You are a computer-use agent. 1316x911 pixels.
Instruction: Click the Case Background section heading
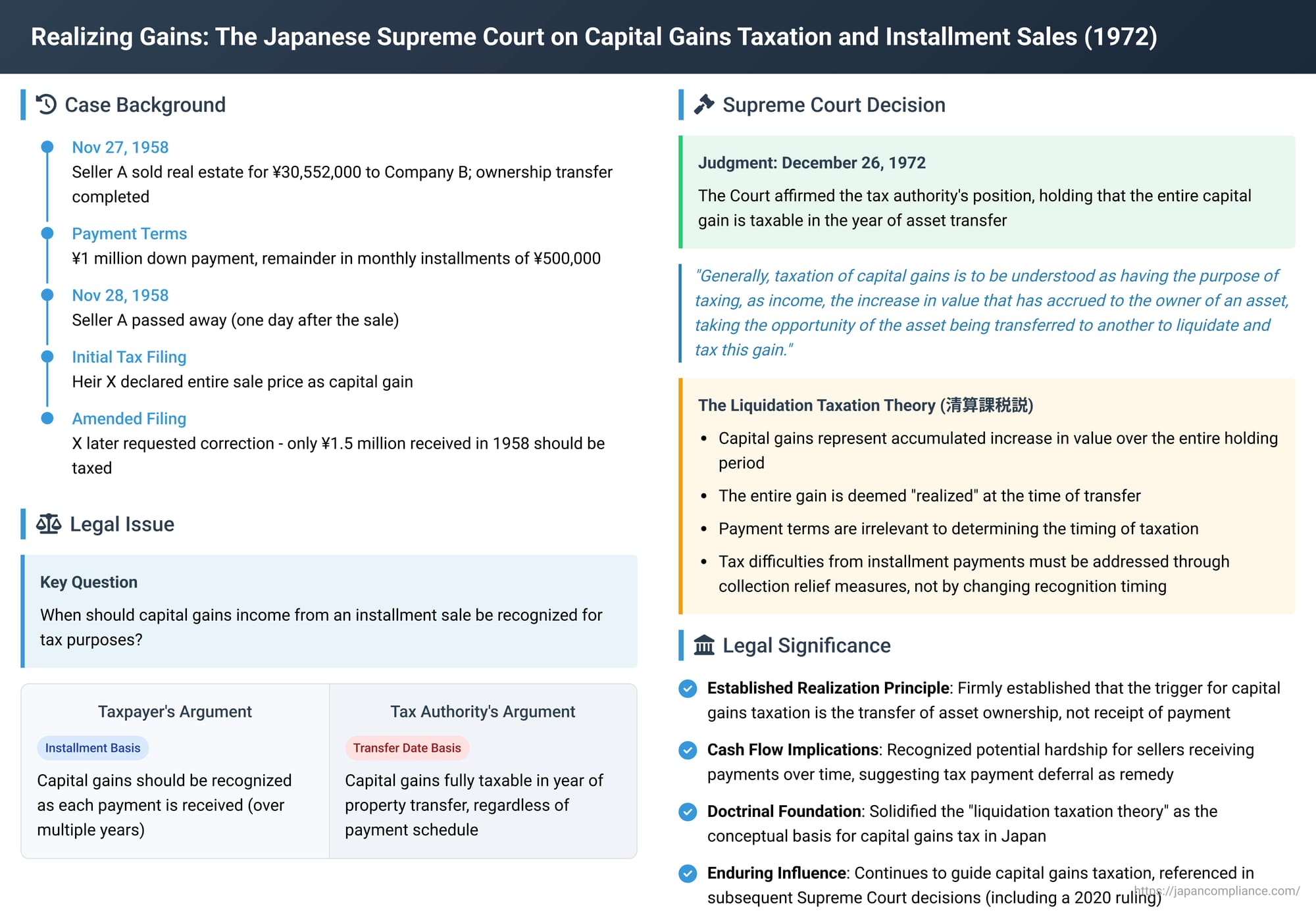click(x=145, y=105)
